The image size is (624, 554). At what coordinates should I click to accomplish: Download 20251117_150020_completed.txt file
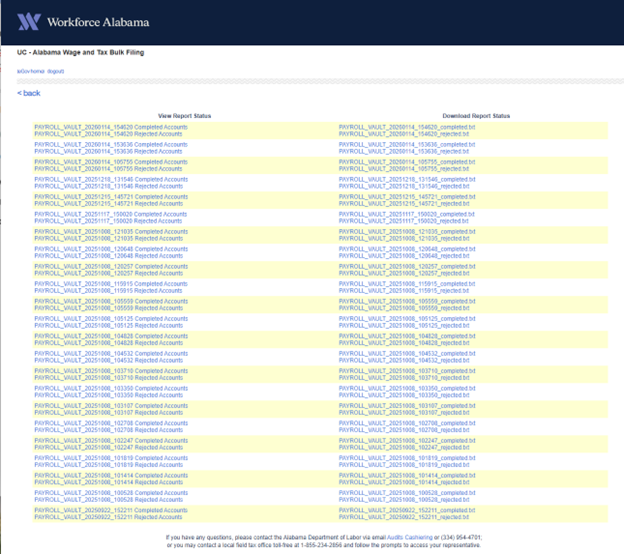pyautogui.click(x=406, y=214)
